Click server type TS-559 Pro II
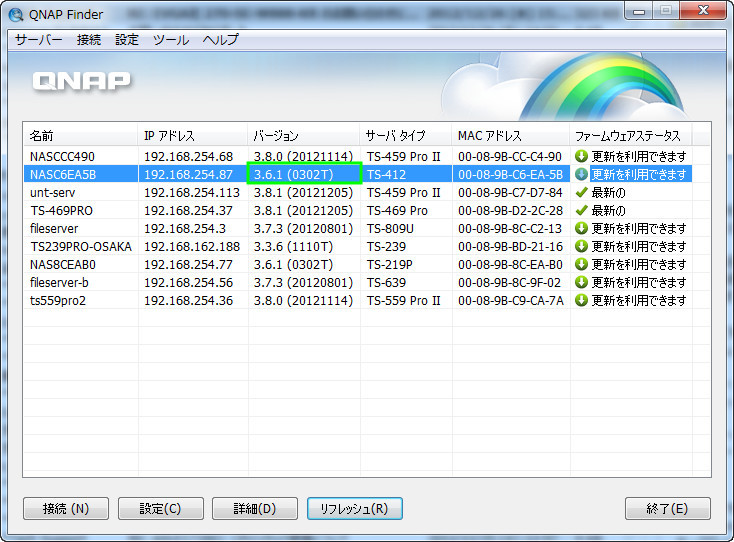The image size is (734, 542). point(404,300)
